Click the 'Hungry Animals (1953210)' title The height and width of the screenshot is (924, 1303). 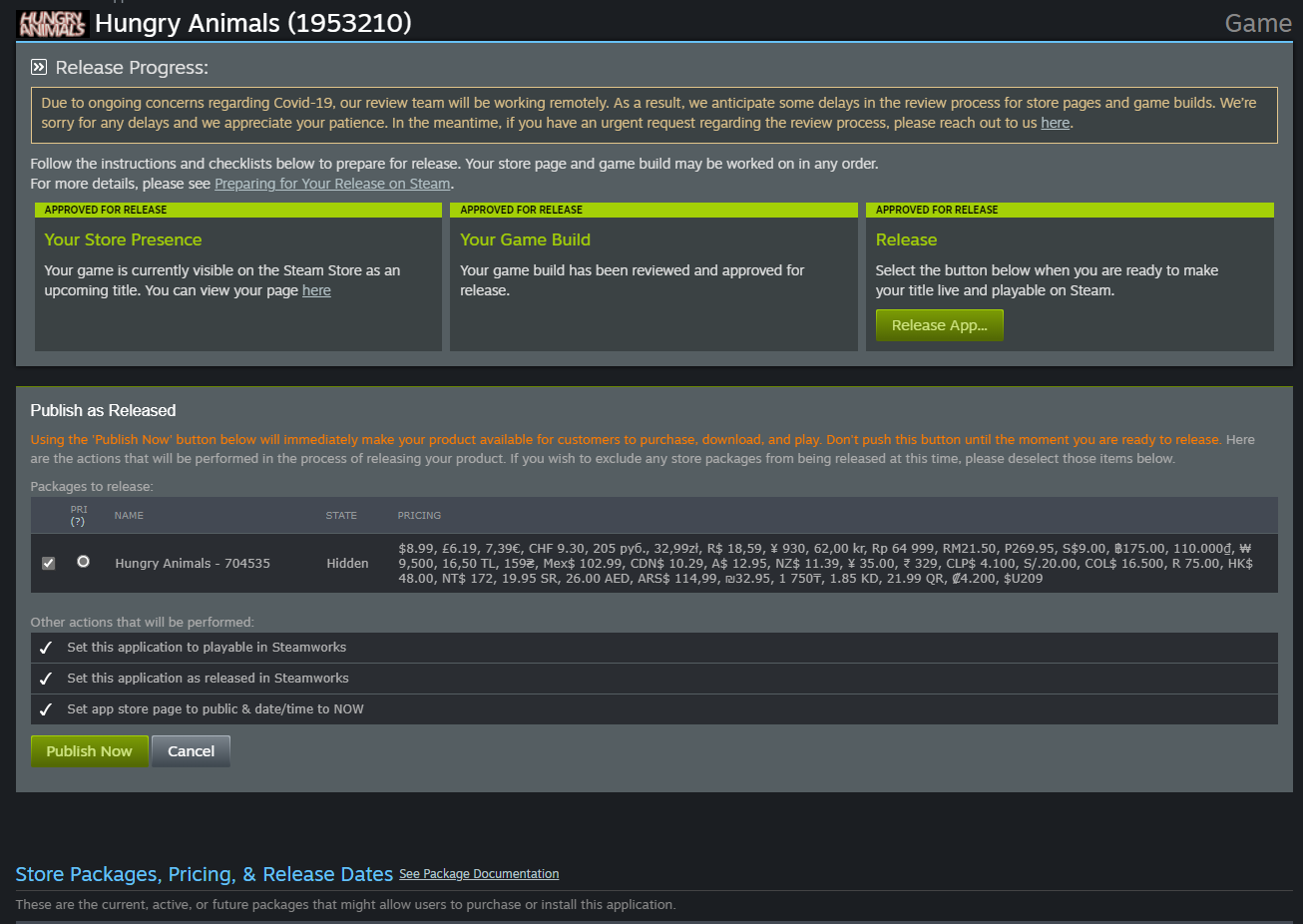[x=252, y=23]
